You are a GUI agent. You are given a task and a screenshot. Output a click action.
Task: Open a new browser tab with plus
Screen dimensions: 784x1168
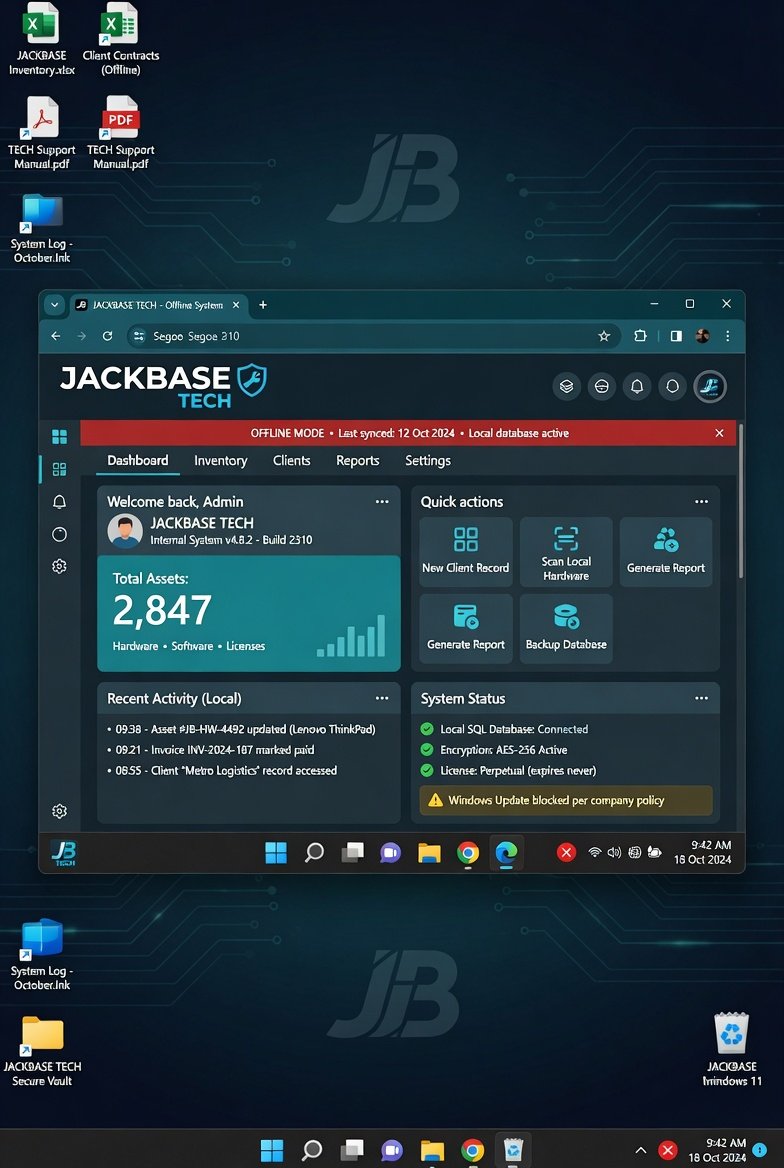click(262, 305)
